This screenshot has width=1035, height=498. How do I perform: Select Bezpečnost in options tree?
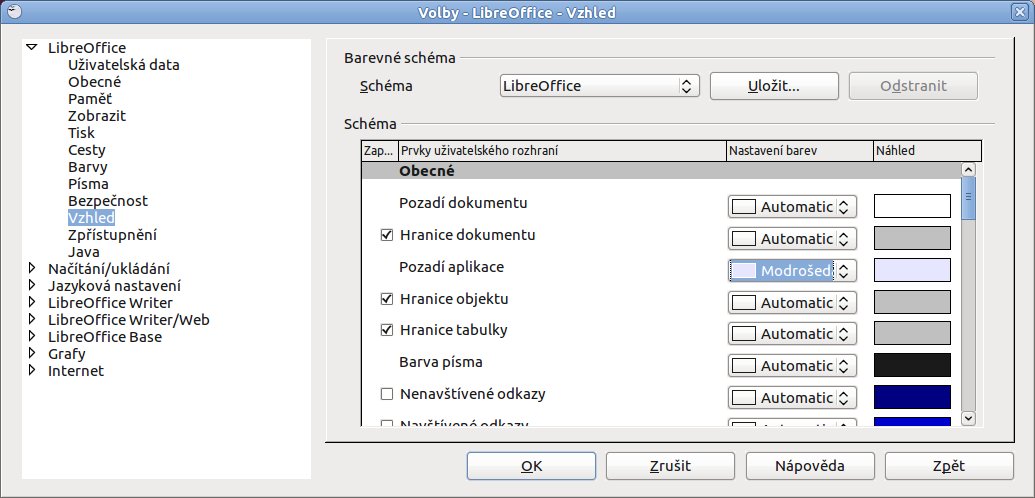(x=108, y=200)
